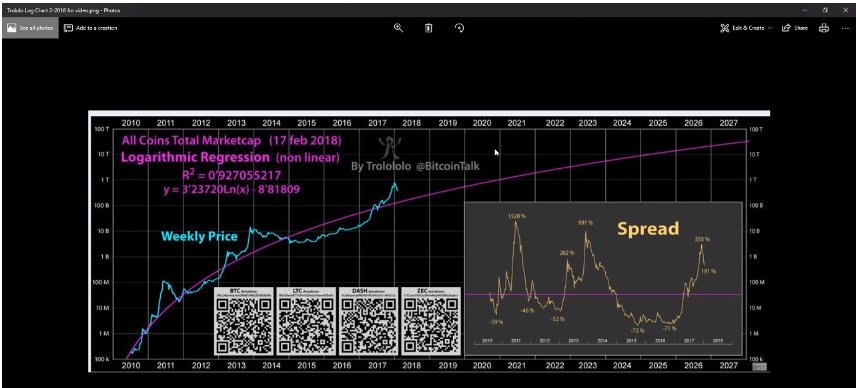
Task: Click the 191 % label on spread chart
Action: [709, 271]
